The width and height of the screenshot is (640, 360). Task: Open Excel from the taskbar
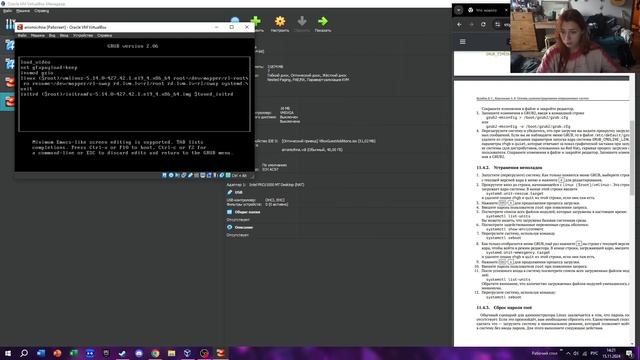point(73,353)
